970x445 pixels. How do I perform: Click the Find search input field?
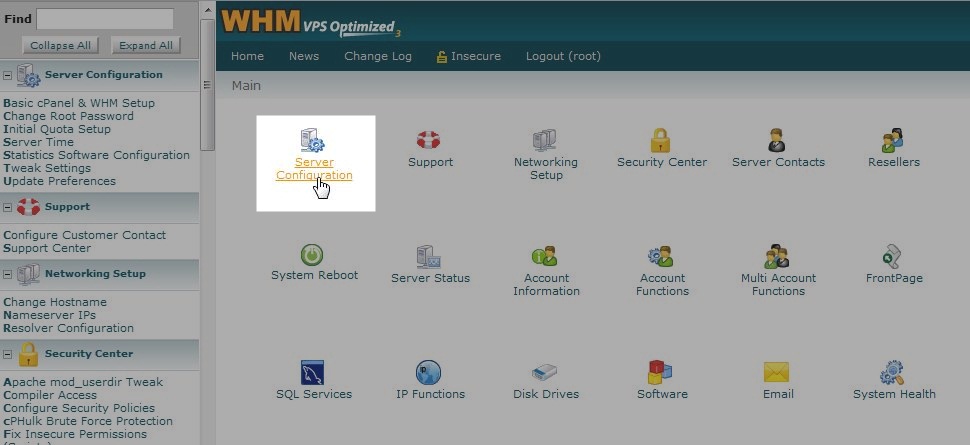(105, 19)
